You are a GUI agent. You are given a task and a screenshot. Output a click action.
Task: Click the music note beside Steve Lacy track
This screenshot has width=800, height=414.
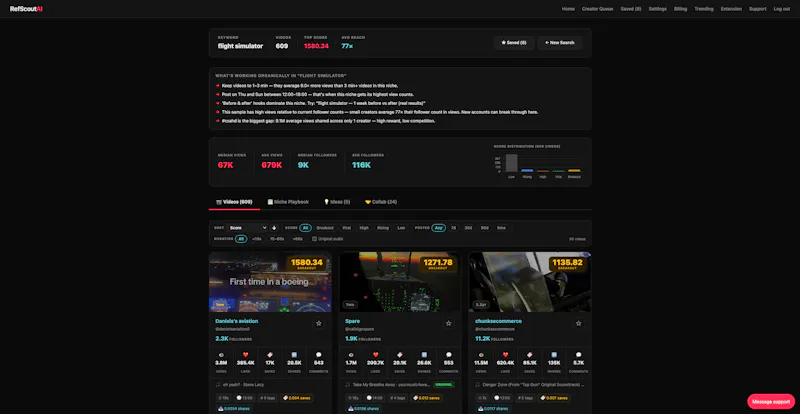(218, 384)
